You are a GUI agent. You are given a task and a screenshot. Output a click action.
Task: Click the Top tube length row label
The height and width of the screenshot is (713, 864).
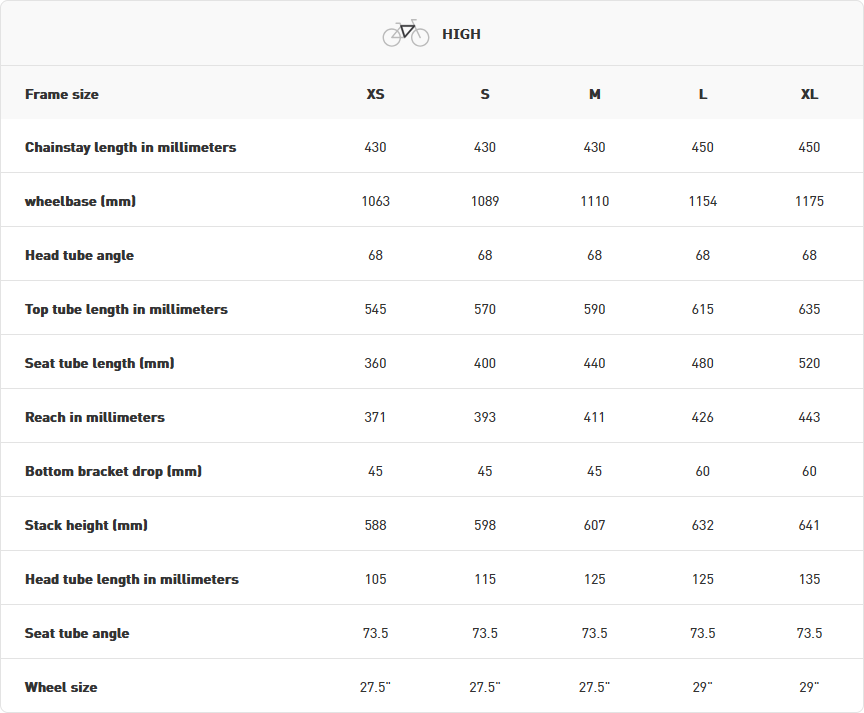pyautogui.click(x=126, y=309)
